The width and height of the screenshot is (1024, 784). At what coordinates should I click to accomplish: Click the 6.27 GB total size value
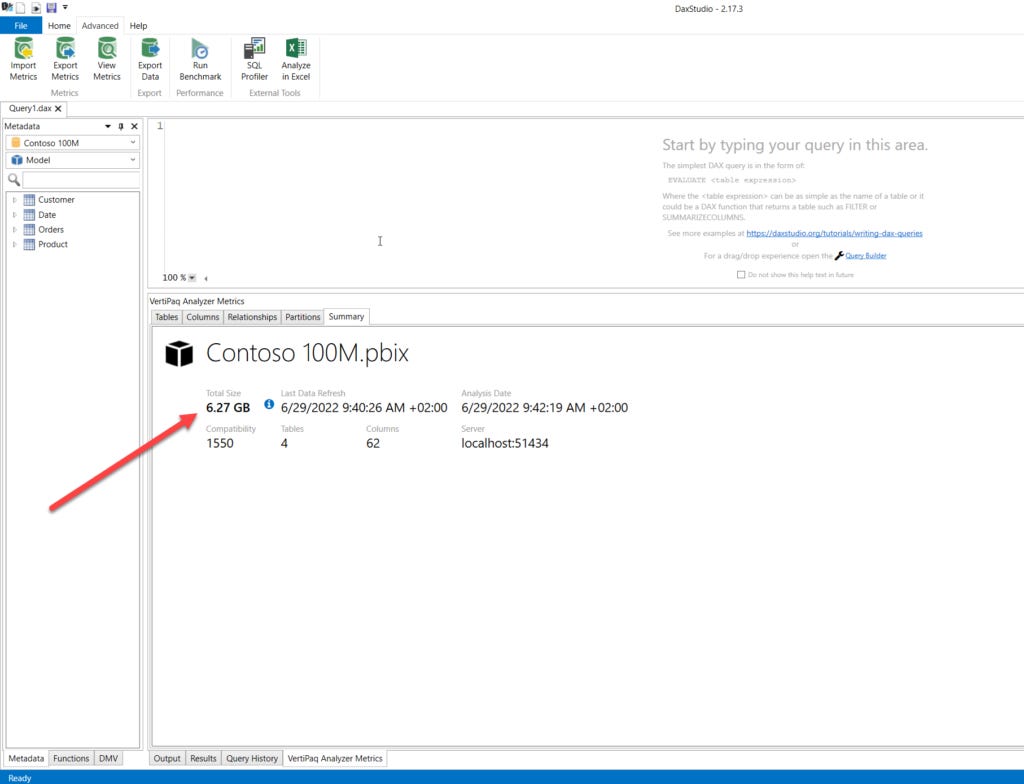click(x=228, y=408)
